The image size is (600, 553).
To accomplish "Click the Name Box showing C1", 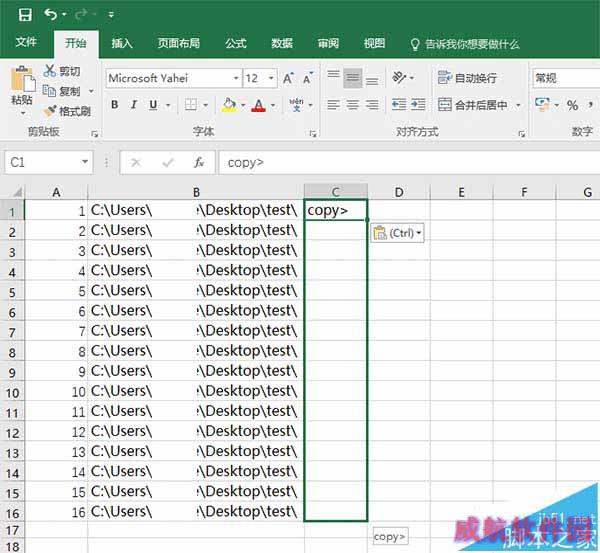I will pos(43,162).
